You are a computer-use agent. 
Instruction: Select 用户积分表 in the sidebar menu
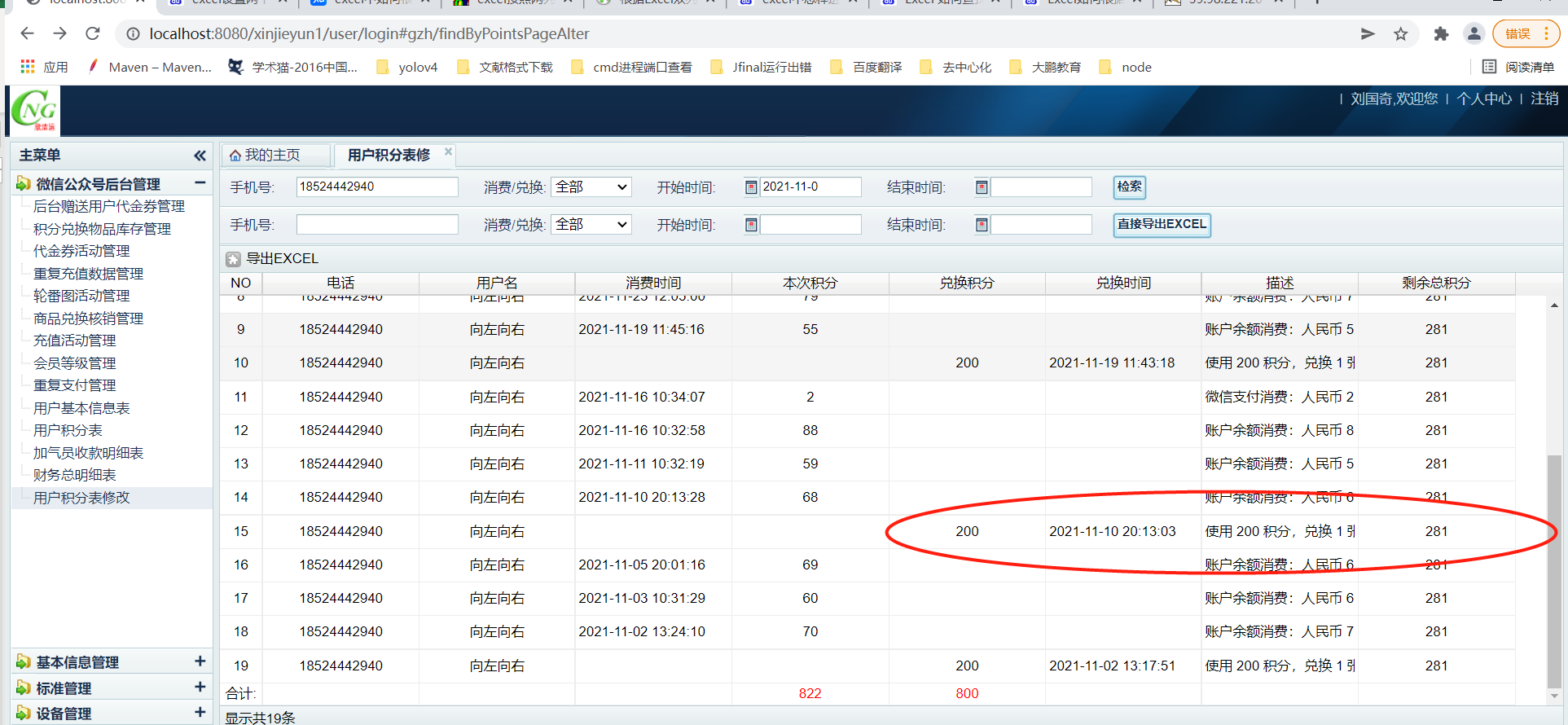click(68, 430)
